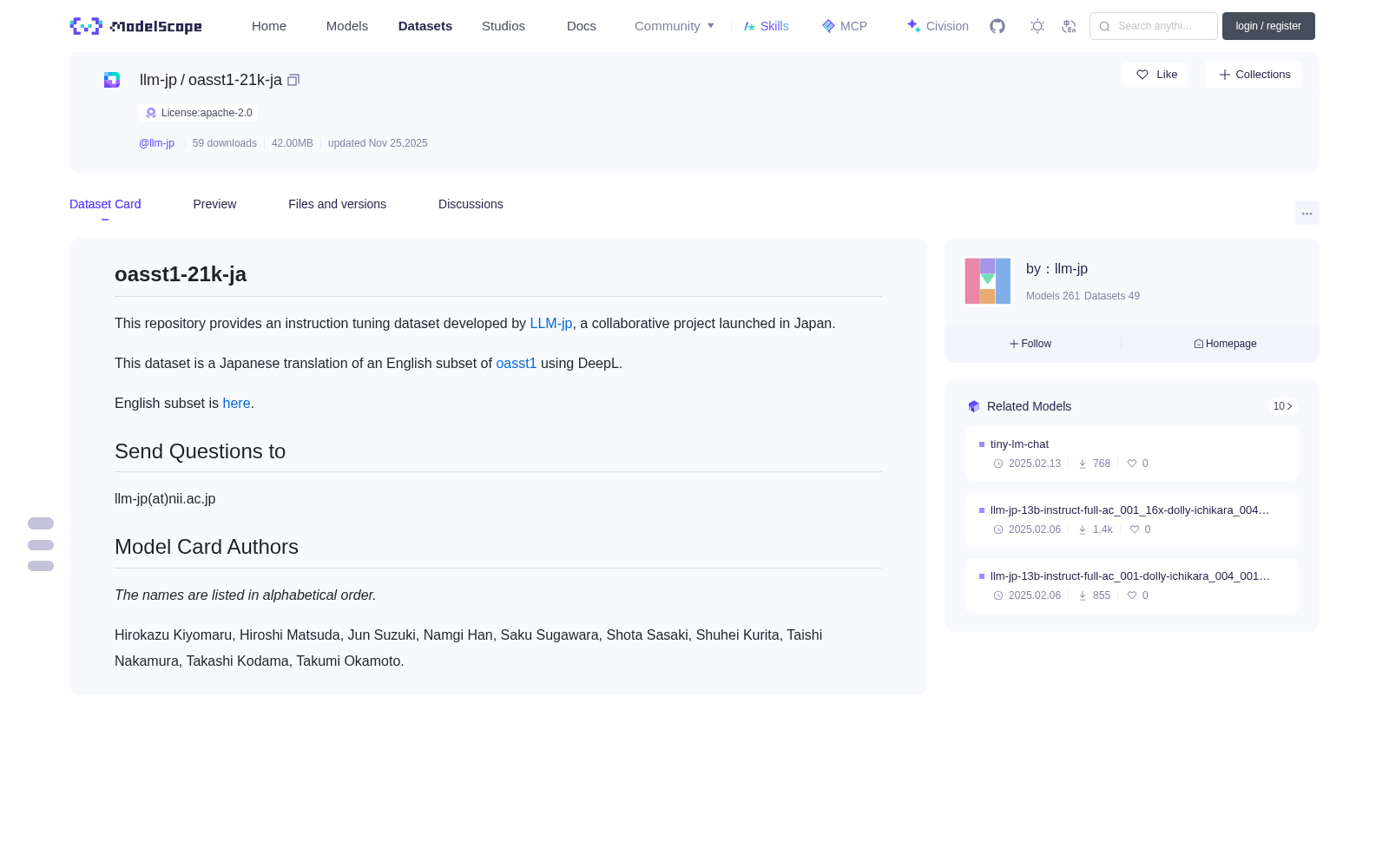The image size is (1389, 868).
Task: Open the GitHub icon in the header
Action: click(x=997, y=26)
